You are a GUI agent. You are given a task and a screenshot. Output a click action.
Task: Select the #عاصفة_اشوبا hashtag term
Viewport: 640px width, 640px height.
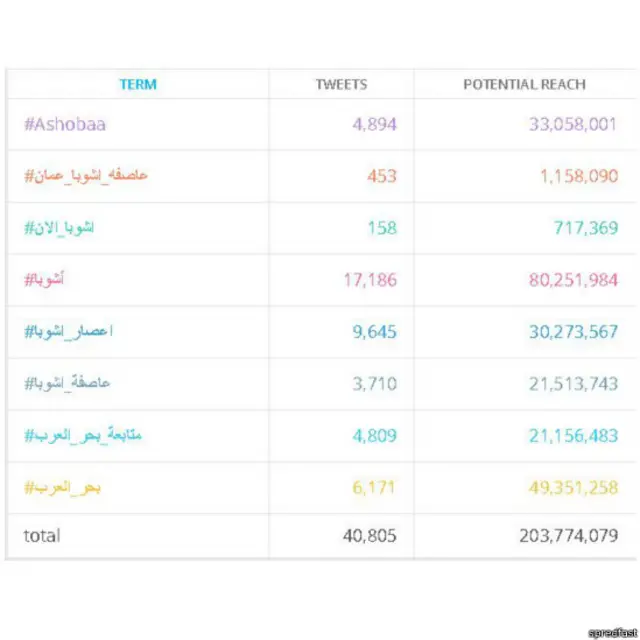[67, 383]
